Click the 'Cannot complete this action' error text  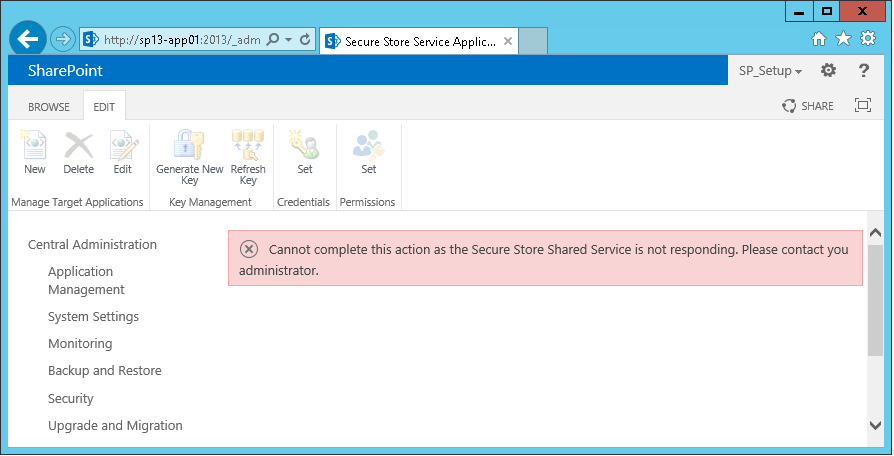click(x=544, y=260)
